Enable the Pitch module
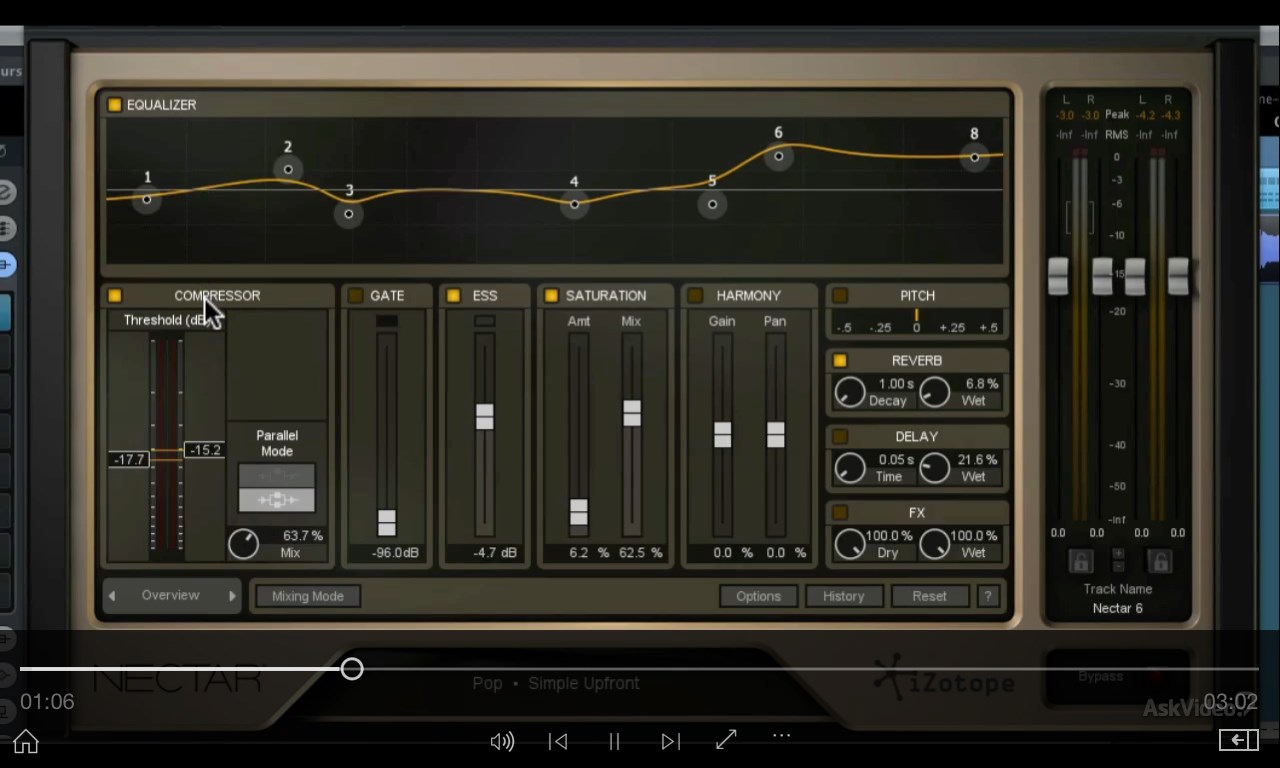 tap(840, 295)
